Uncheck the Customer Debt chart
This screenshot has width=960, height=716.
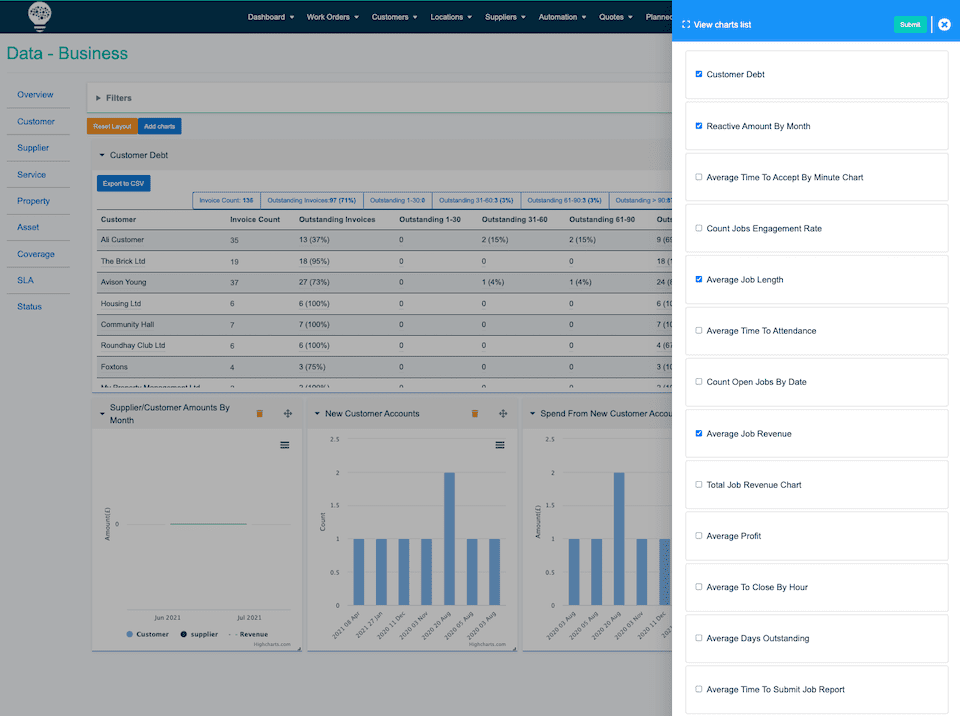pyautogui.click(x=698, y=73)
